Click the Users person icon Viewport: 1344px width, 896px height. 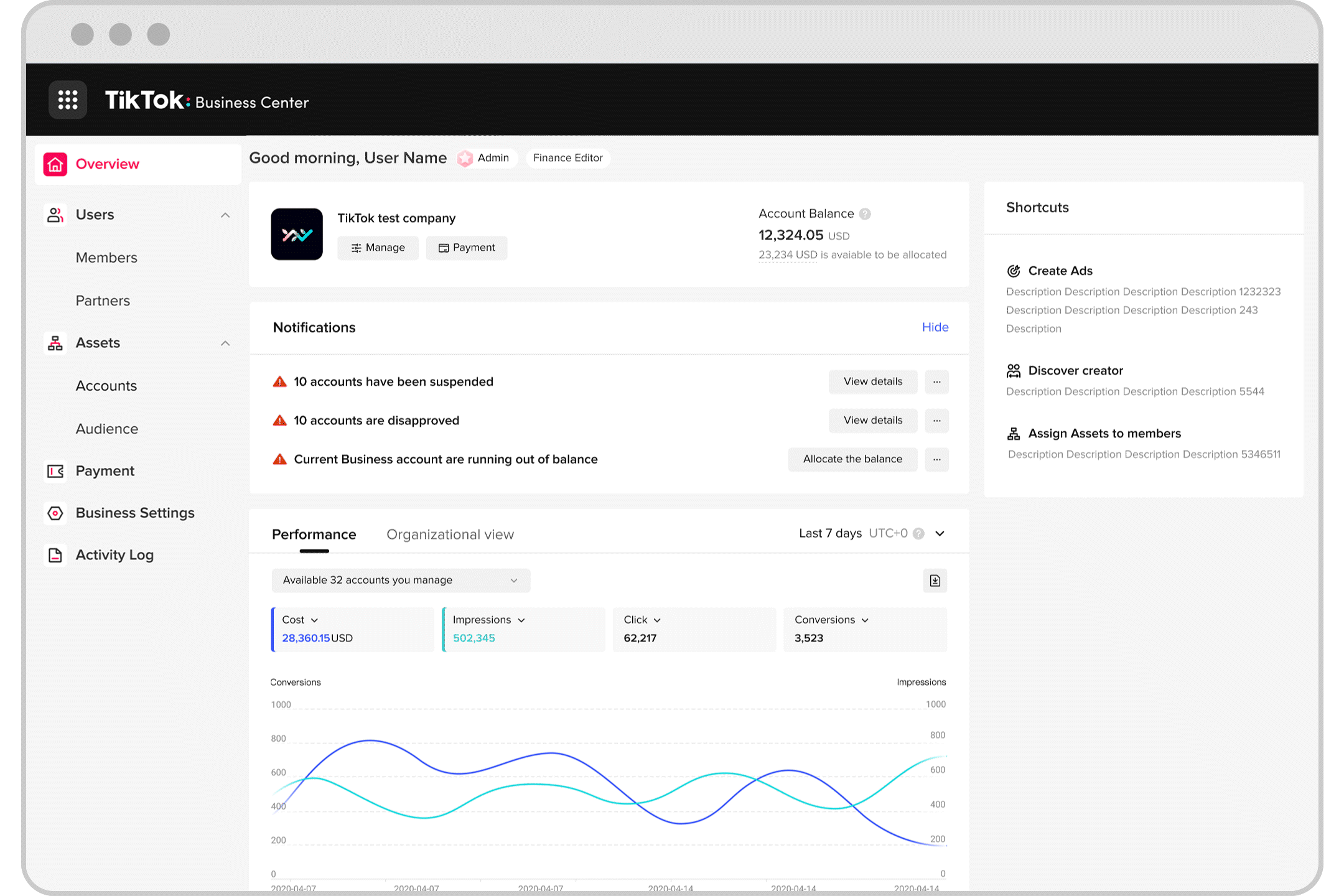coord(54,214)
